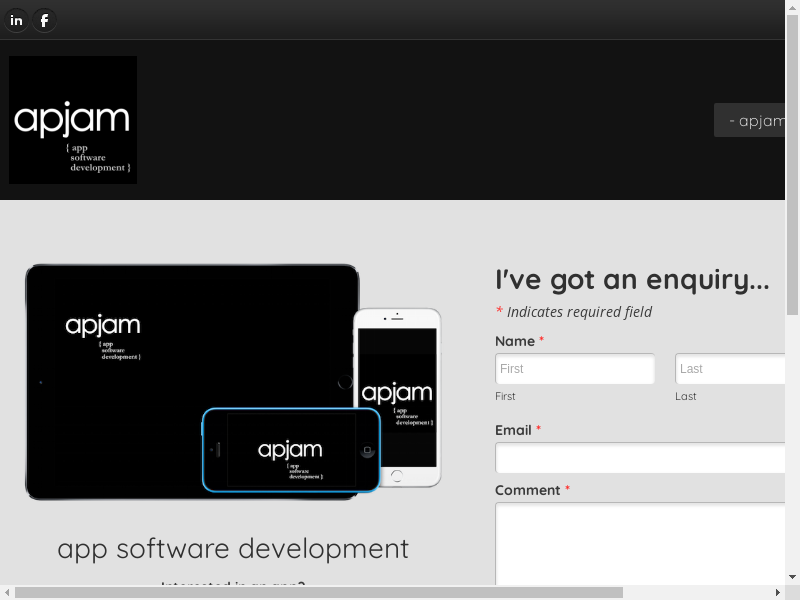This screenshot has height=600, width=800.
Task: Click the 'I've got an enquiry...' heading
Action: [x=632, y=280]
